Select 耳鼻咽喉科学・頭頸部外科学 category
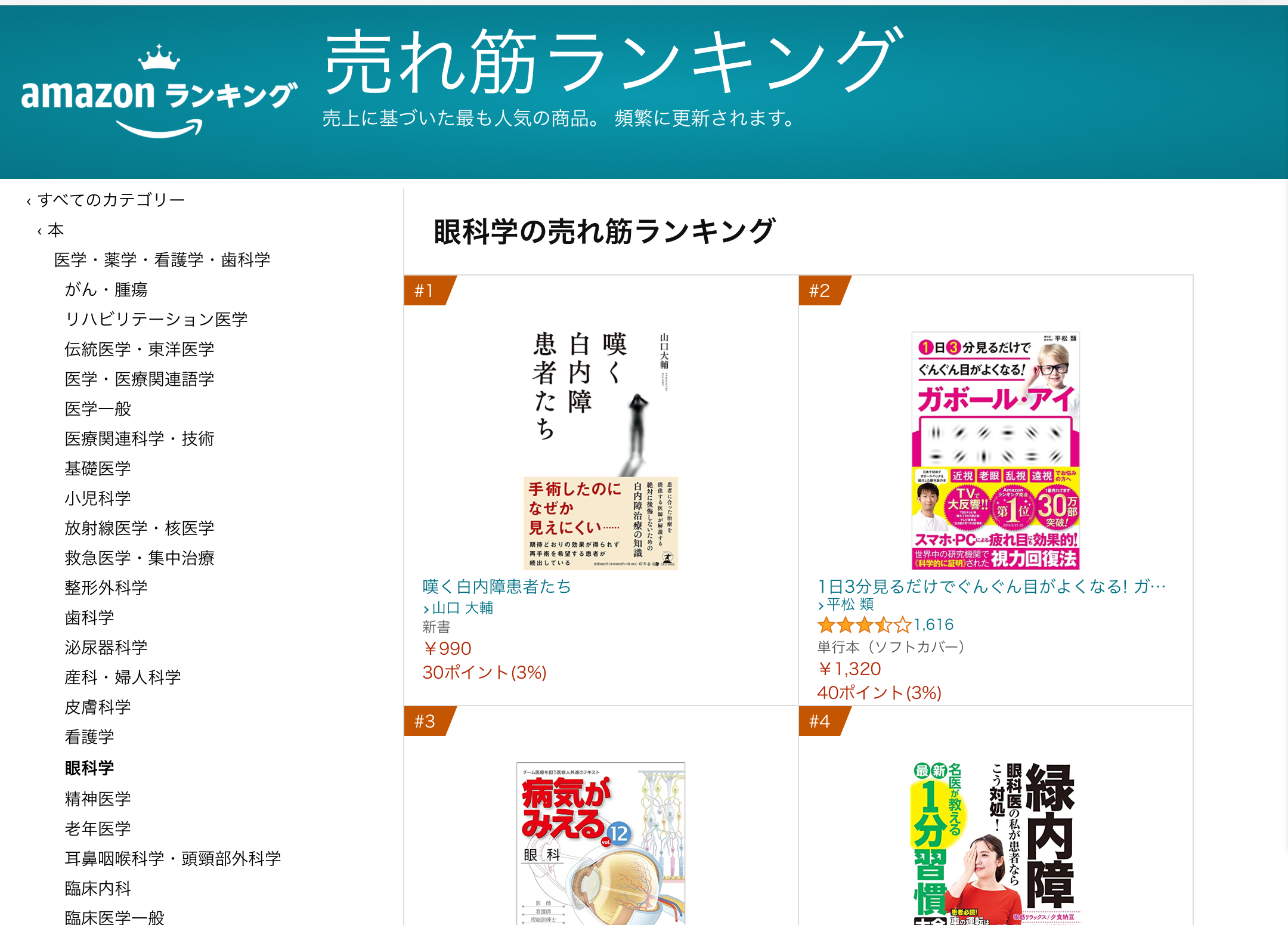The image size is (1288, 925). pyautogui.click(x=173, y=859)
